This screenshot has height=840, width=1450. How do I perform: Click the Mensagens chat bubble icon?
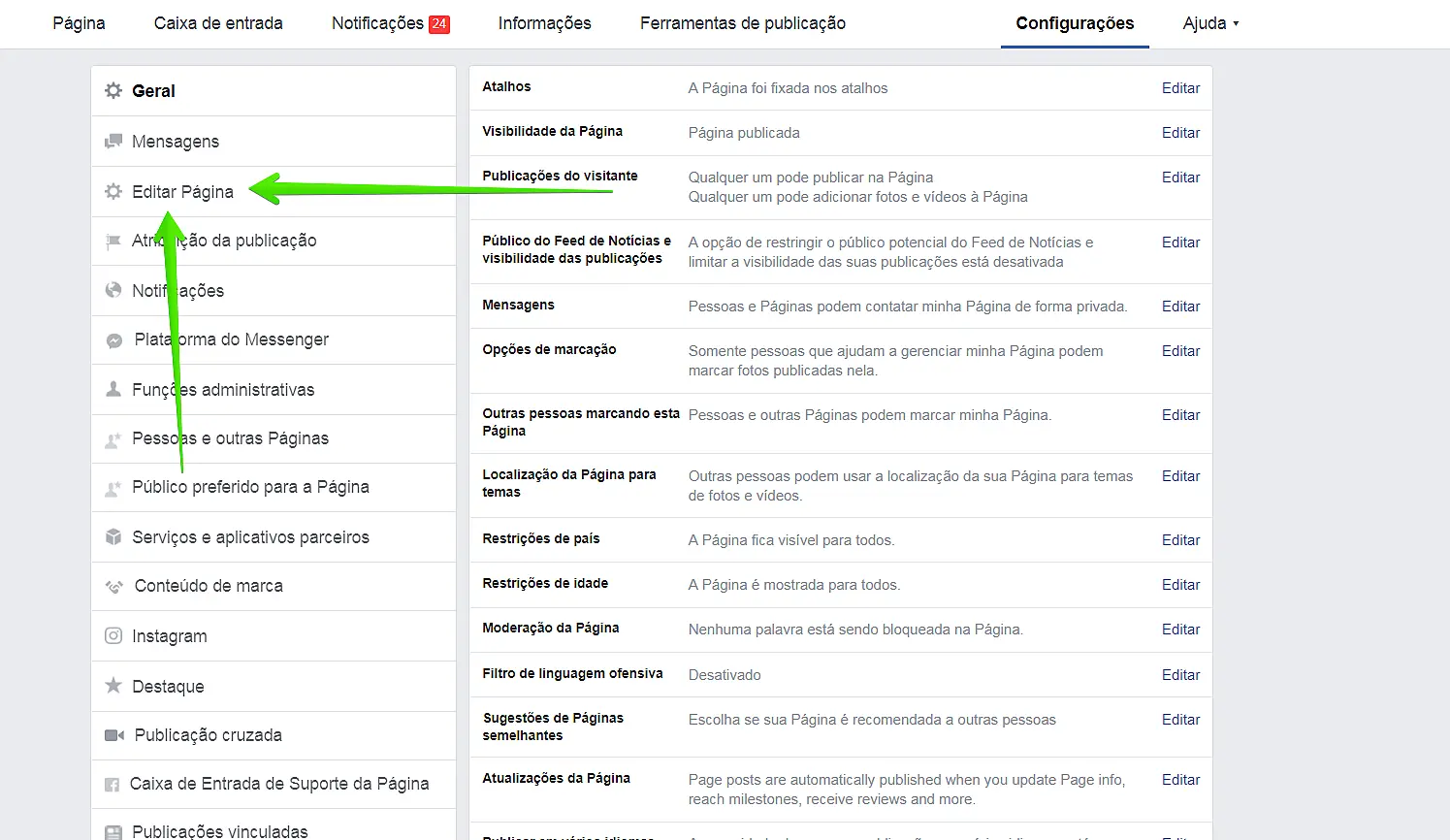click(x=113, y=142)
